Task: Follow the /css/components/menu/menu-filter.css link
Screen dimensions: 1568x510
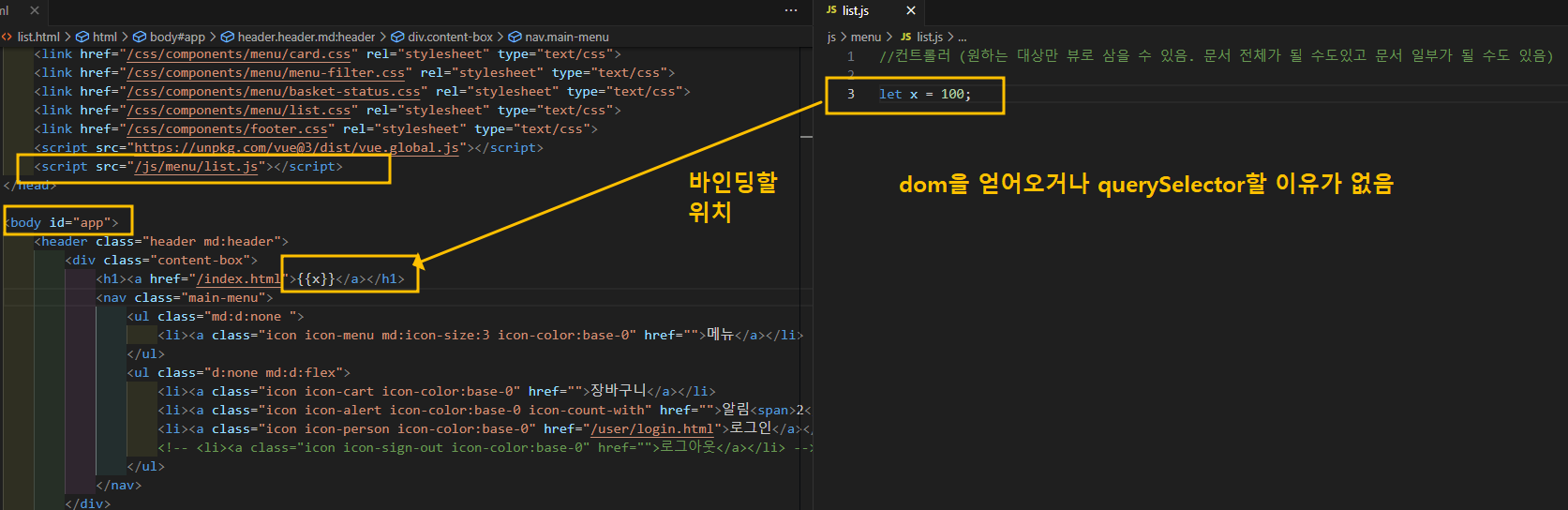Action: tap(265, 73)
